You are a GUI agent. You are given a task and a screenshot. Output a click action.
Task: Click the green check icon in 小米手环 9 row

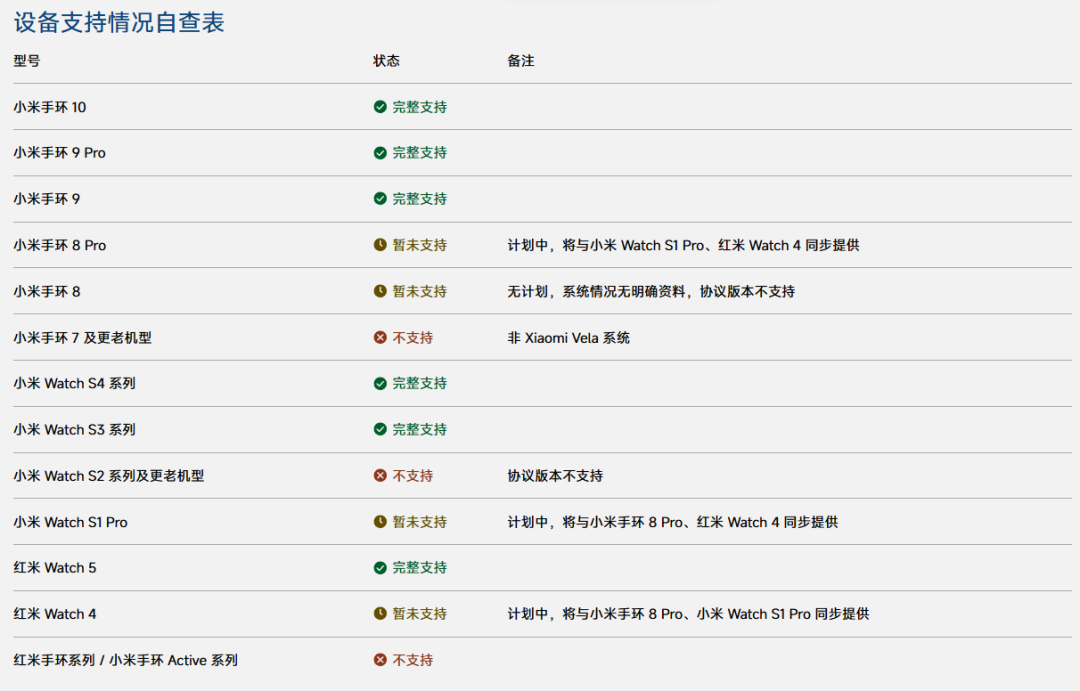[x=380, y=199]
